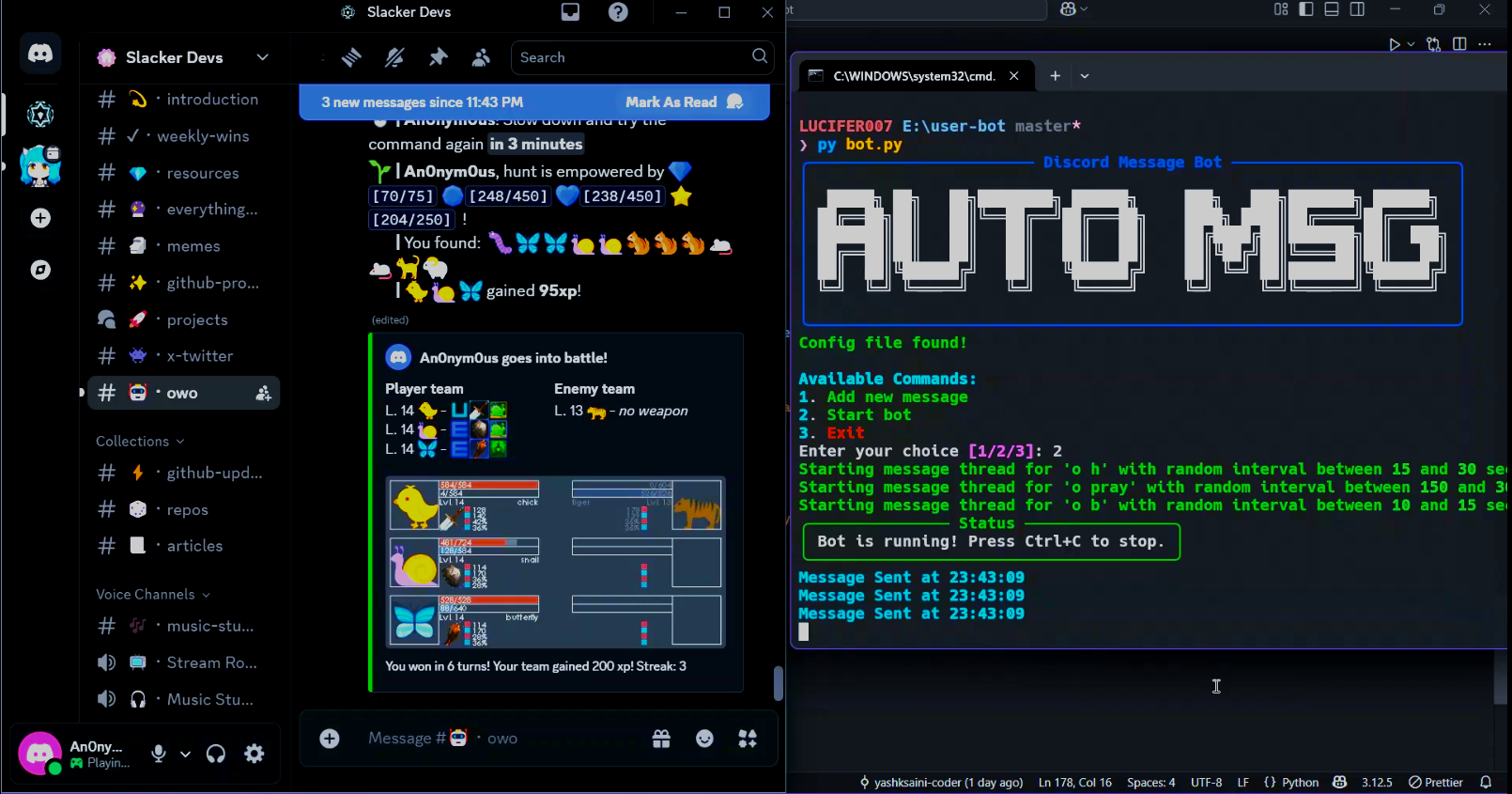The height and width of the screenshot is (794, 1512).
Task: Toggle notification settings bell in channel header
Action: tap(394, 57)
